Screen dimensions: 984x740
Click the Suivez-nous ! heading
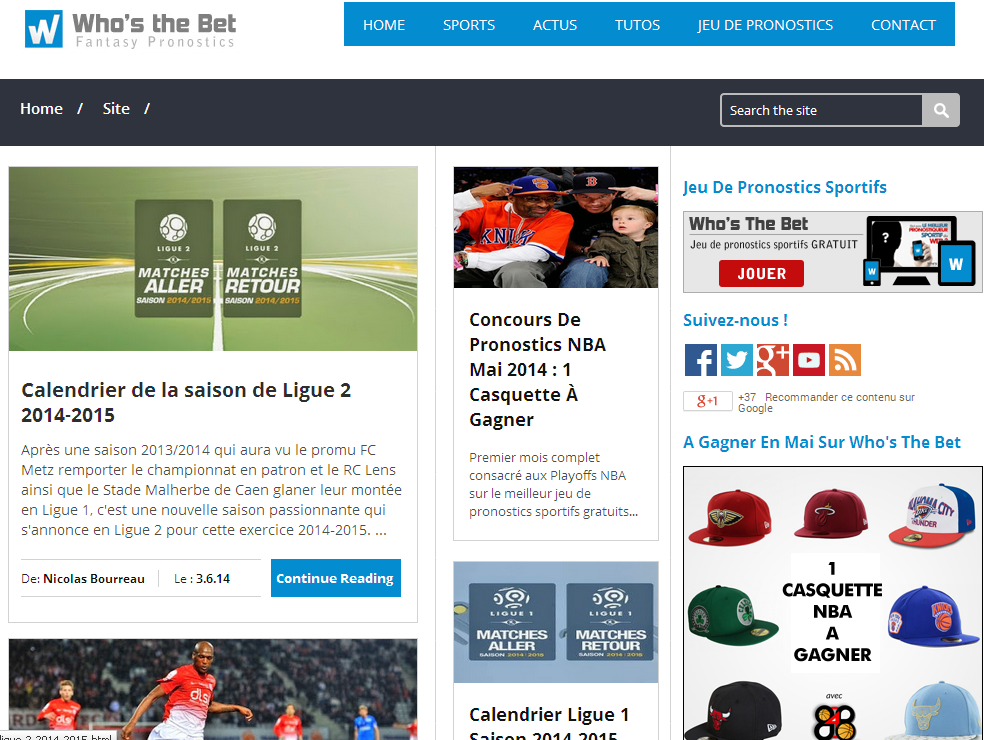click(x=735, y=320)
